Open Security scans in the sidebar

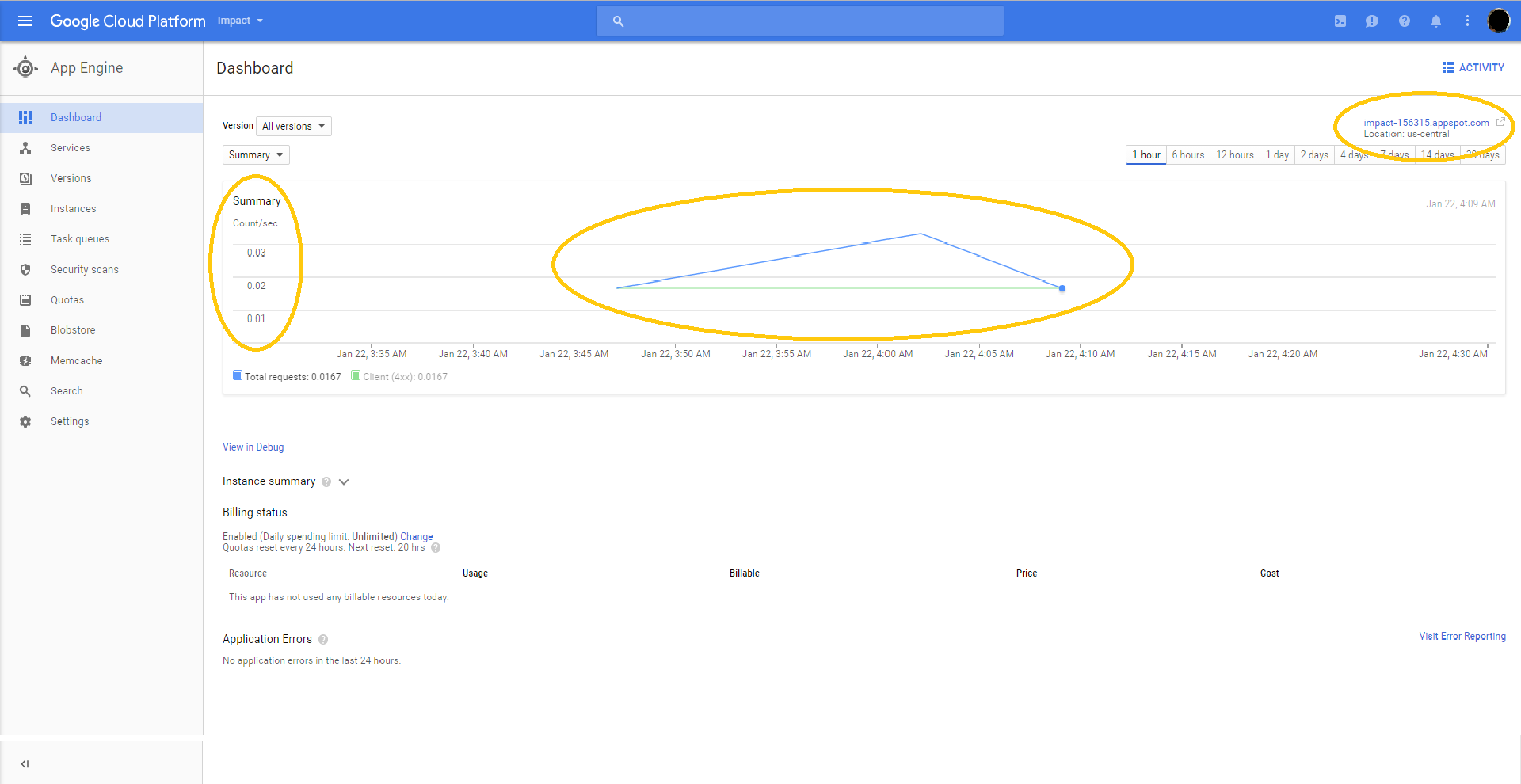[101, 270]
